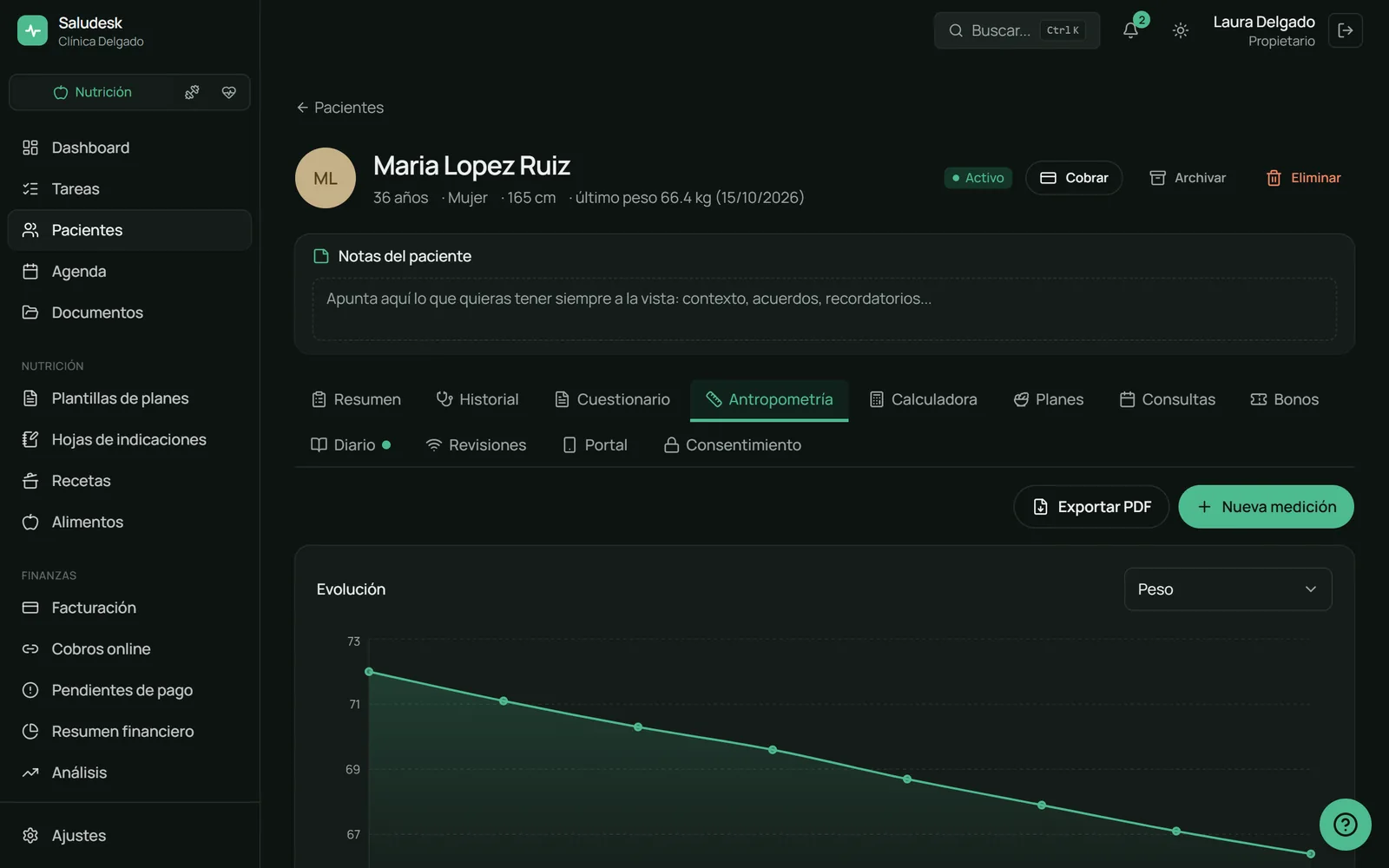Select the Nutrición specialty

coord(92,92)
